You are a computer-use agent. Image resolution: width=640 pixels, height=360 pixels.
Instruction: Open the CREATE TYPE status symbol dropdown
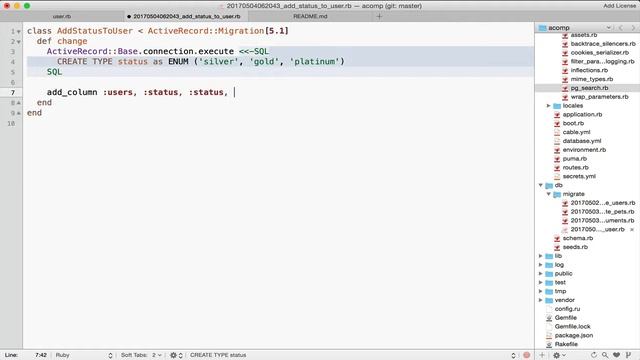click(352, 355)
